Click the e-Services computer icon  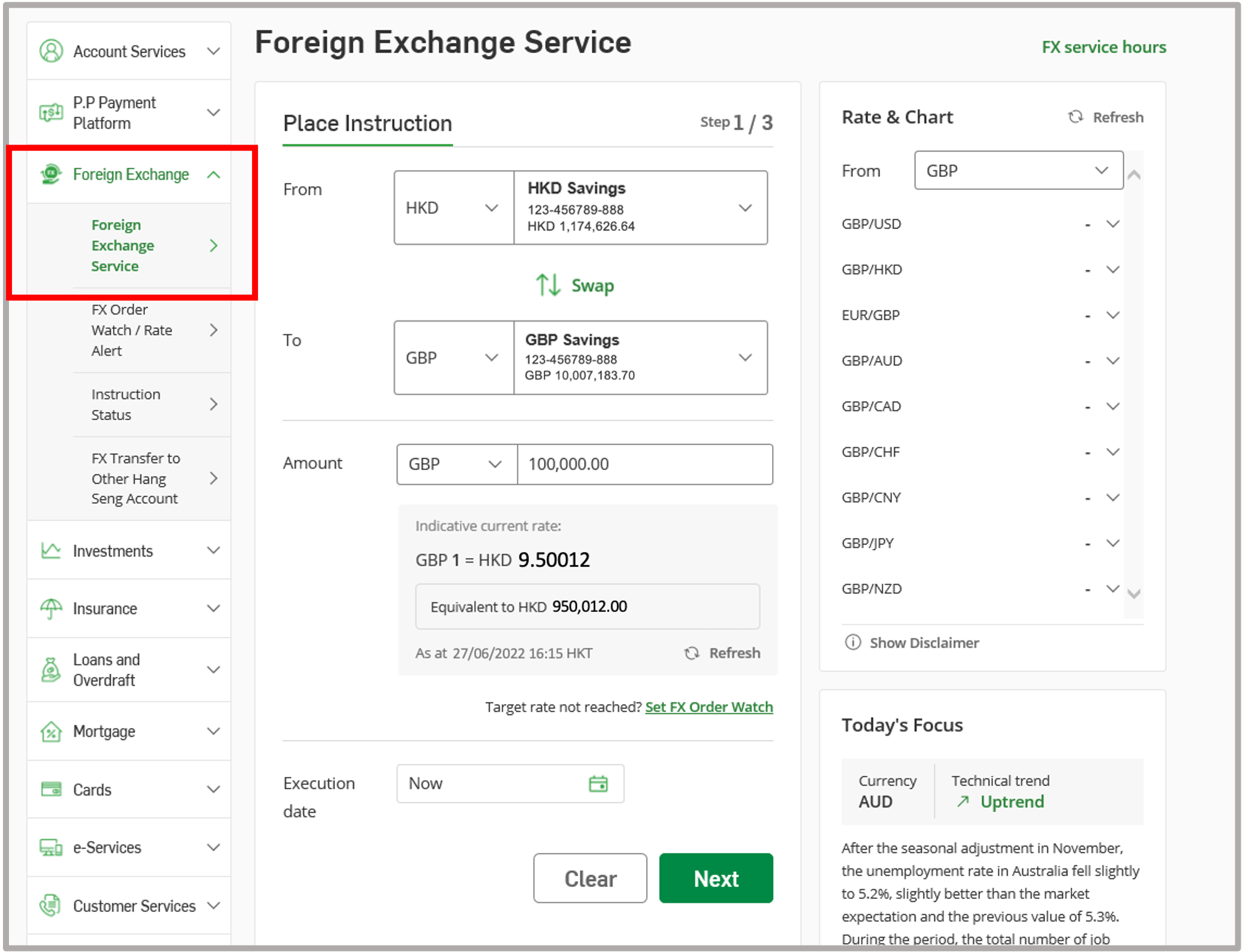[x=51, y=847]
